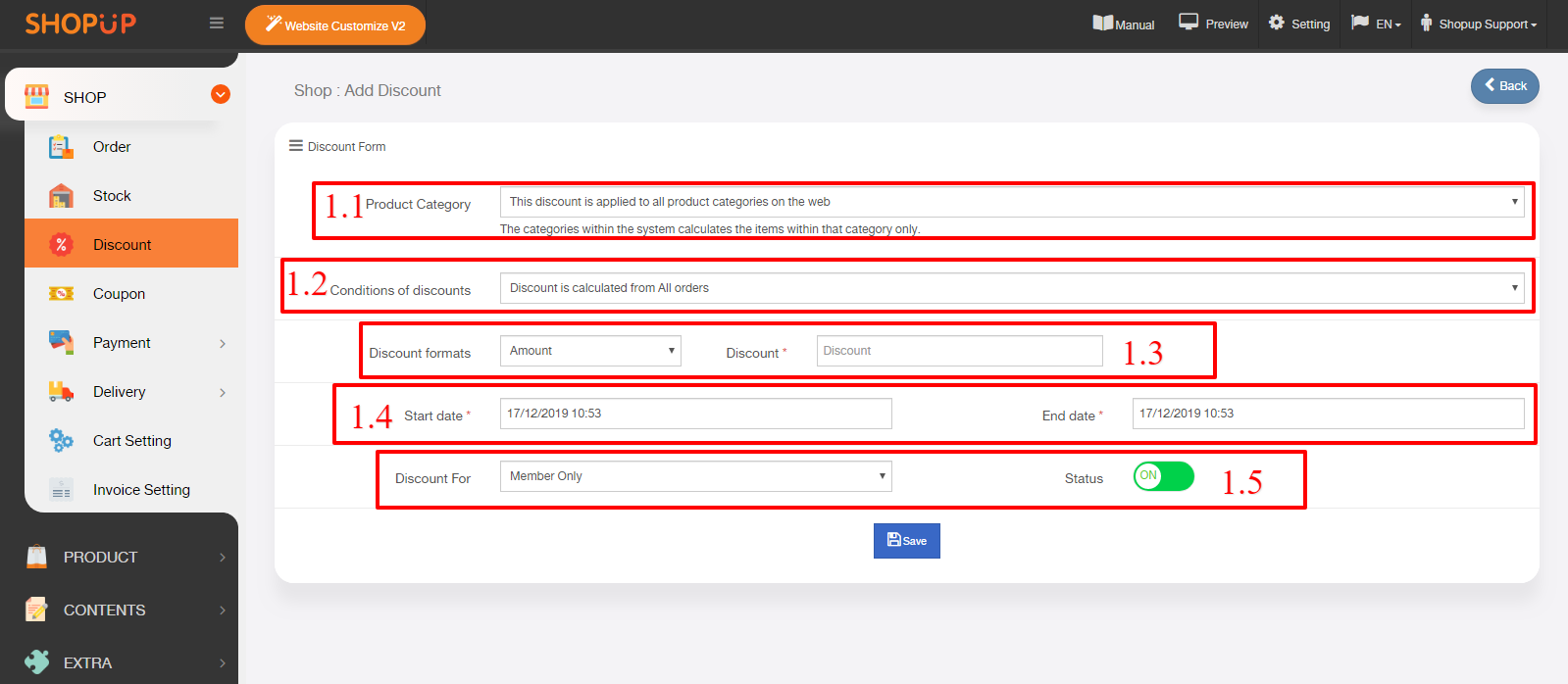Image resolution: width=1568 pixels, height=684 pixels.
Task: Open the Shopup Support user dropdown
Action: (1479, 24)
